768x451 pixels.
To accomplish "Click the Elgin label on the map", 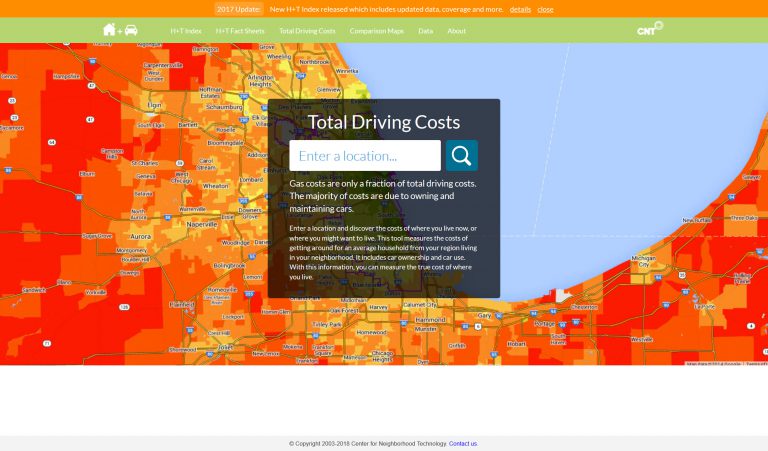I will coord(154,104).
